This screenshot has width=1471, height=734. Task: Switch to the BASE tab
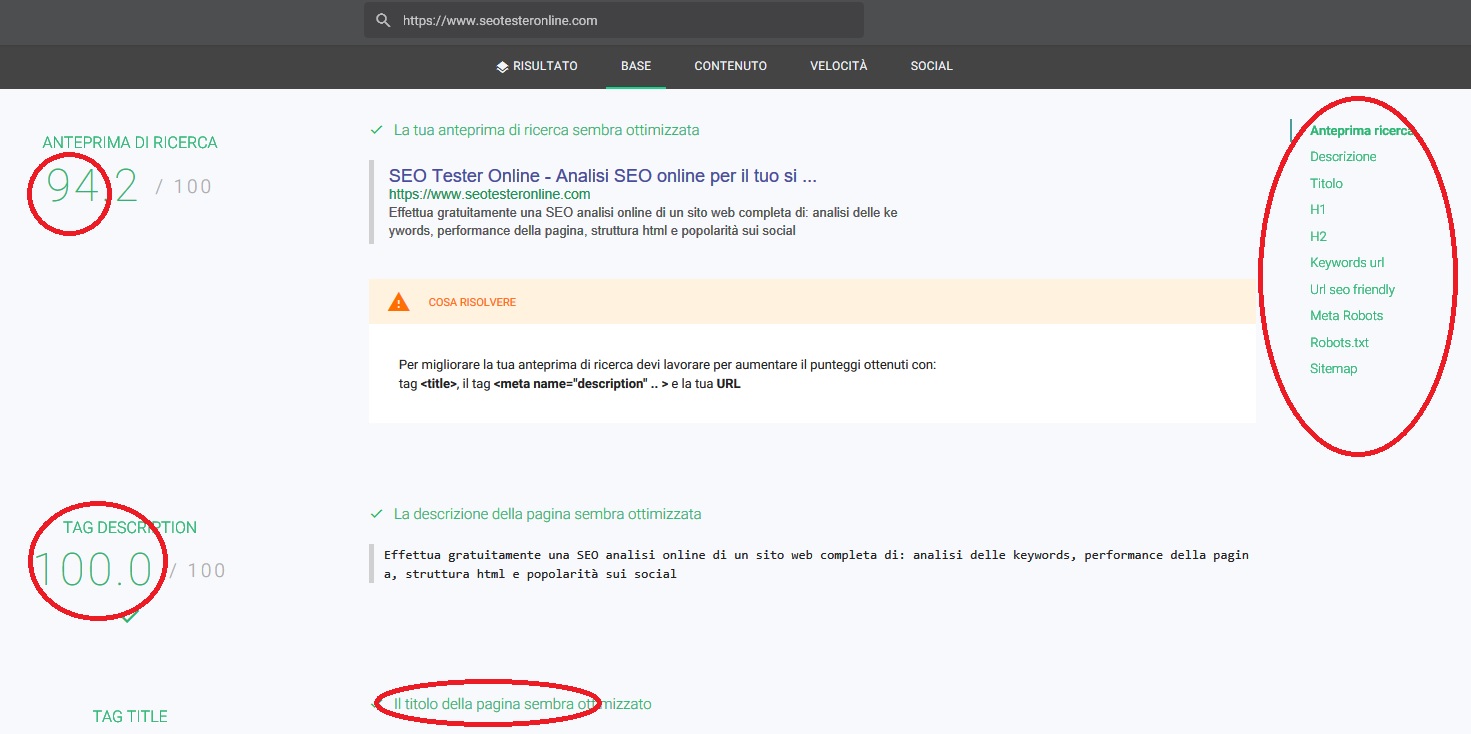click(x=636, y=66)
